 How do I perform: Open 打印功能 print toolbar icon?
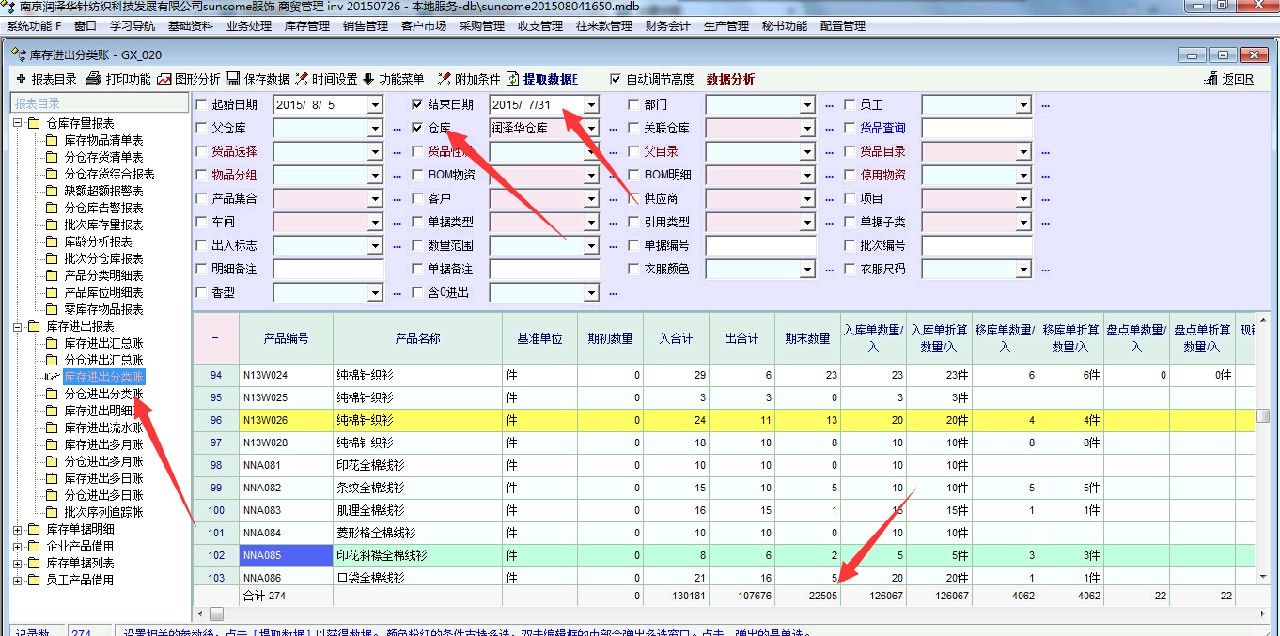(x=94, y=79)
